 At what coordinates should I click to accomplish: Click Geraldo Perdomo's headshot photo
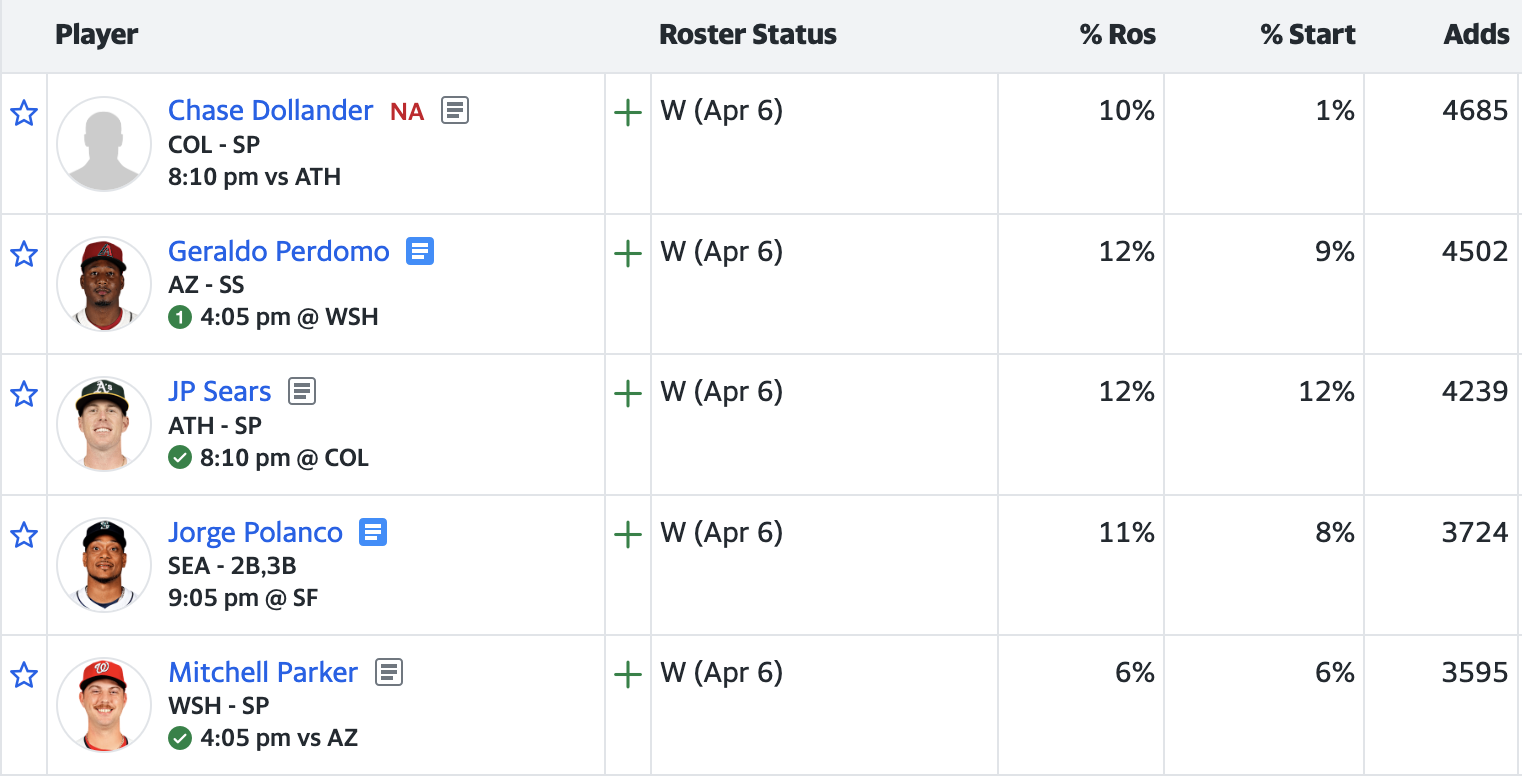click(104, 284)
